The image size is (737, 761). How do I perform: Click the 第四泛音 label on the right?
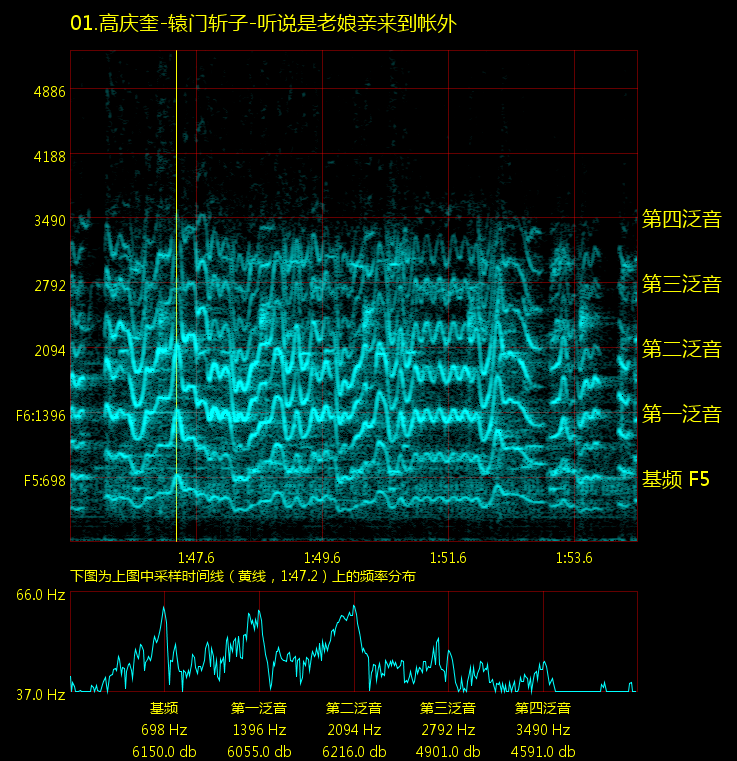click(x=681, y=219)
